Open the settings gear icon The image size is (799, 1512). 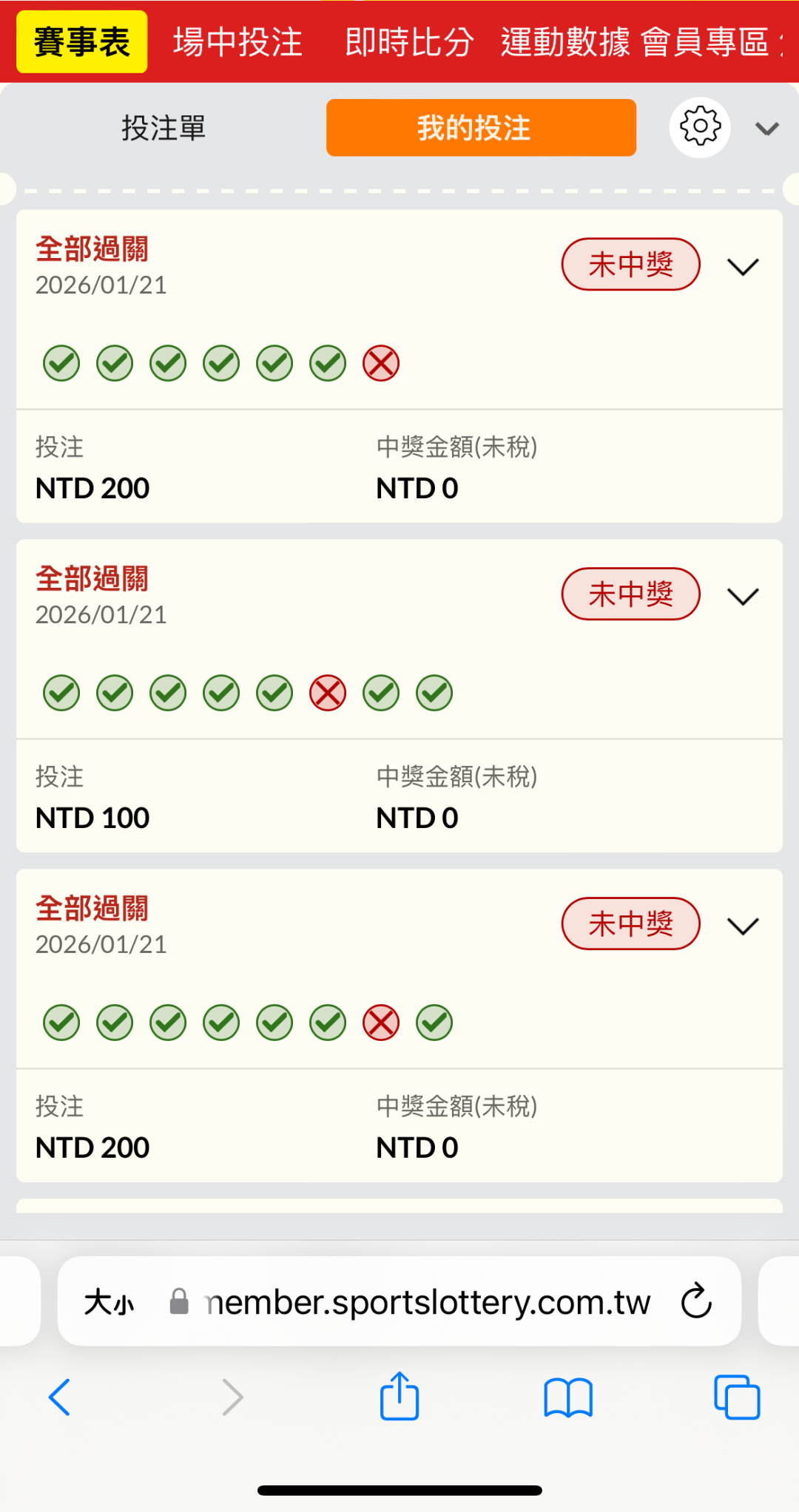point(700,127)
